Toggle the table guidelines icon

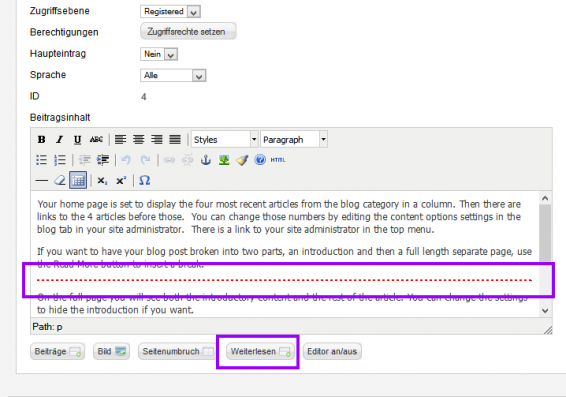click(78, 180)
